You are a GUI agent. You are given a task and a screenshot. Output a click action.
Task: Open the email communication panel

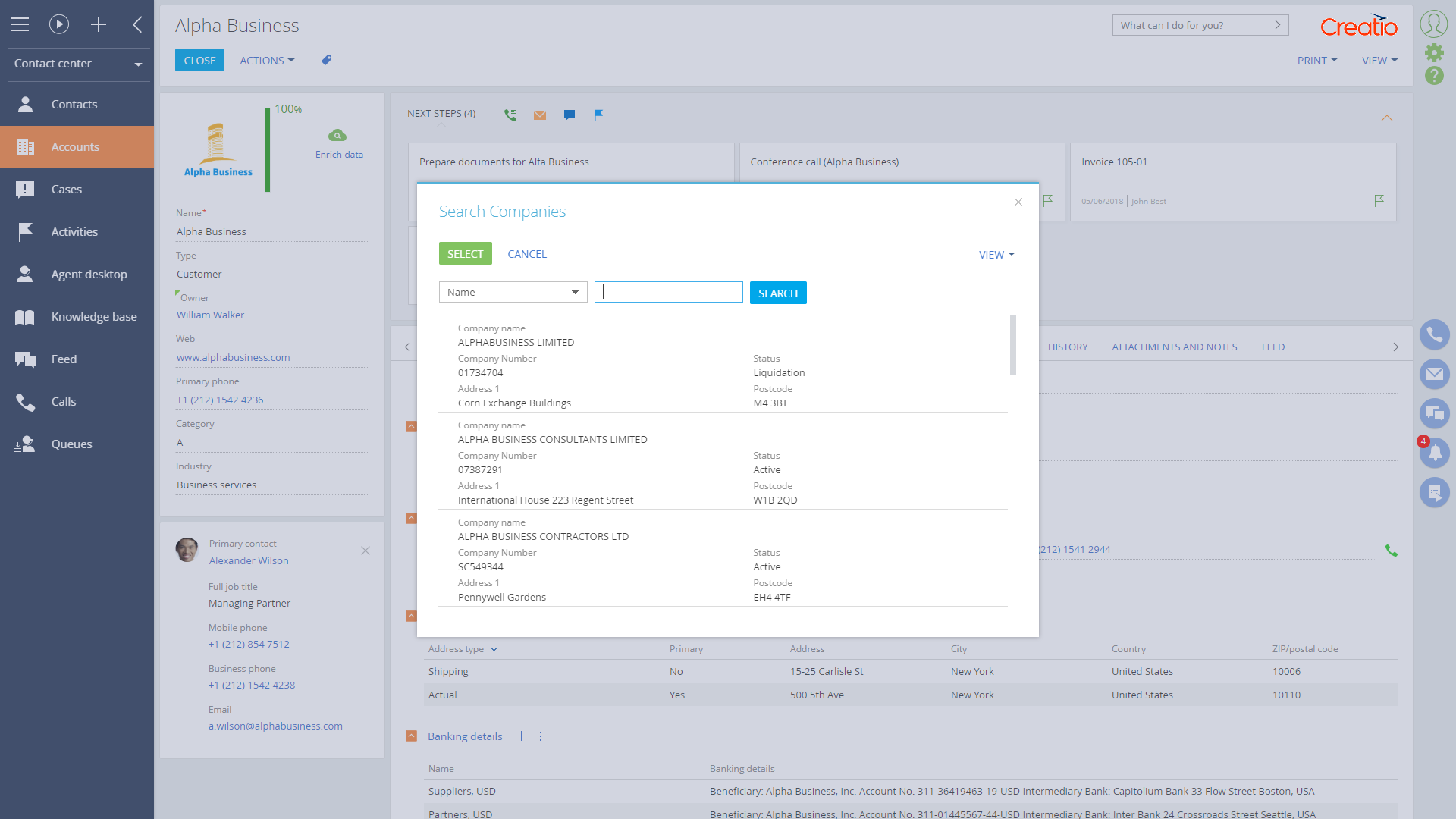tap(1434, 374)
